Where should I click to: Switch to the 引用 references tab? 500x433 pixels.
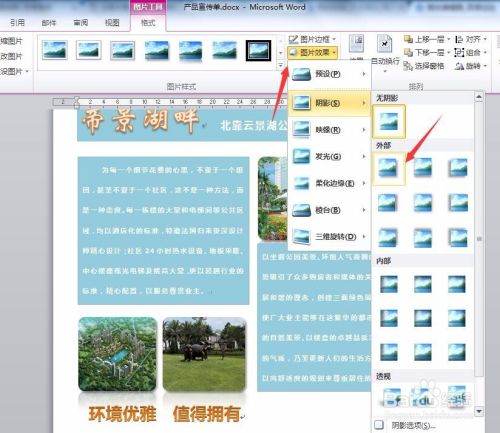(17, 23)
